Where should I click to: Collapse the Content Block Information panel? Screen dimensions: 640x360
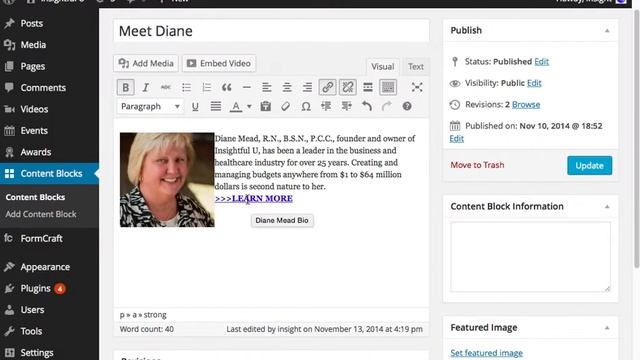607,207
